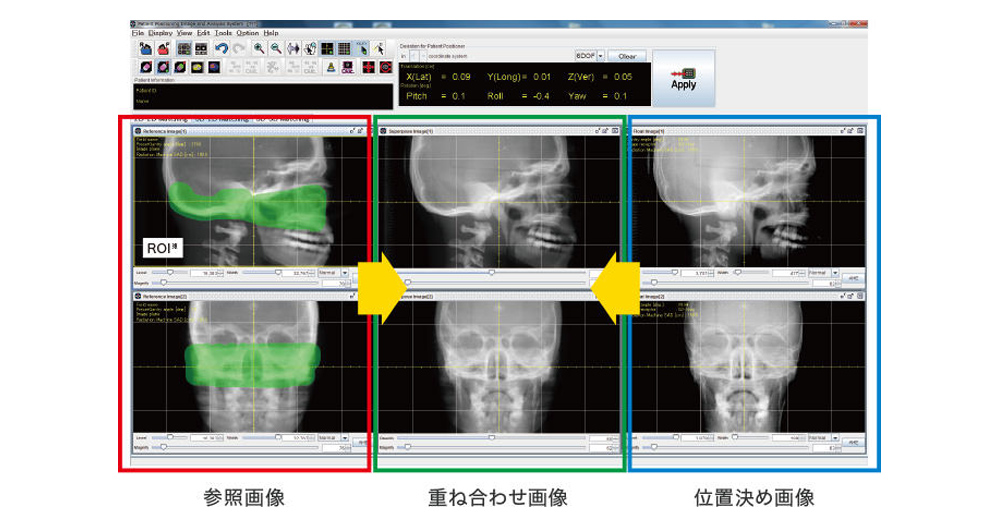This screenshot has width=1000, height=526.
Task: Click the X(Lat) value 0.09
Action: (x=461, y=77)
